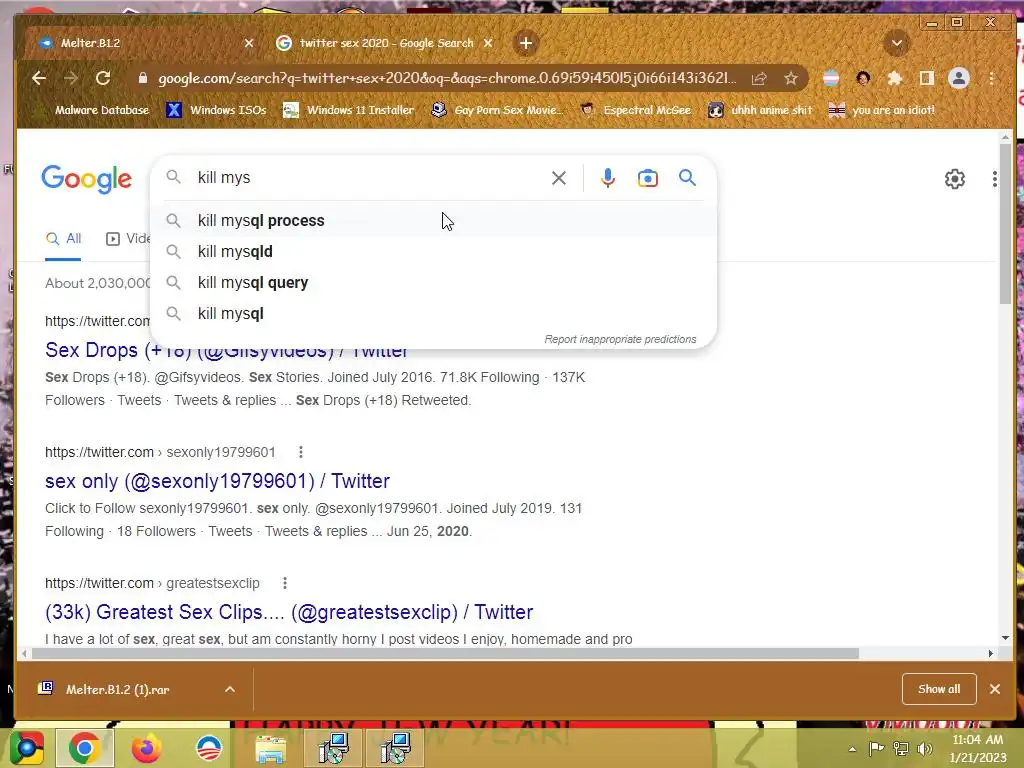1024x768 pixels.
Task: Search by image with the camera icon
Action: click(647, 178)
